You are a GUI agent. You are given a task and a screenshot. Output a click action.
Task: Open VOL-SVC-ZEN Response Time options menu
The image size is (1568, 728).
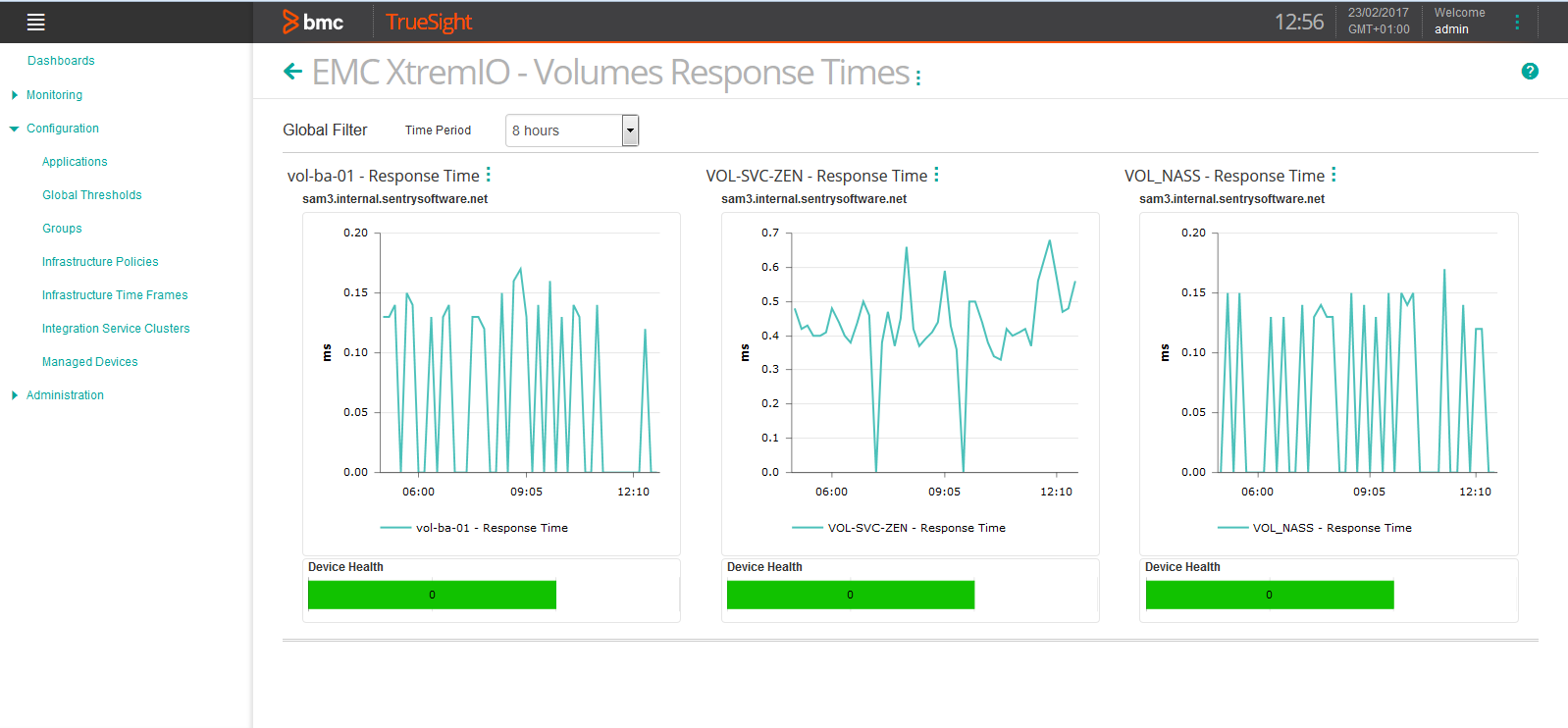pyautogui.click(x=936, y=175)
